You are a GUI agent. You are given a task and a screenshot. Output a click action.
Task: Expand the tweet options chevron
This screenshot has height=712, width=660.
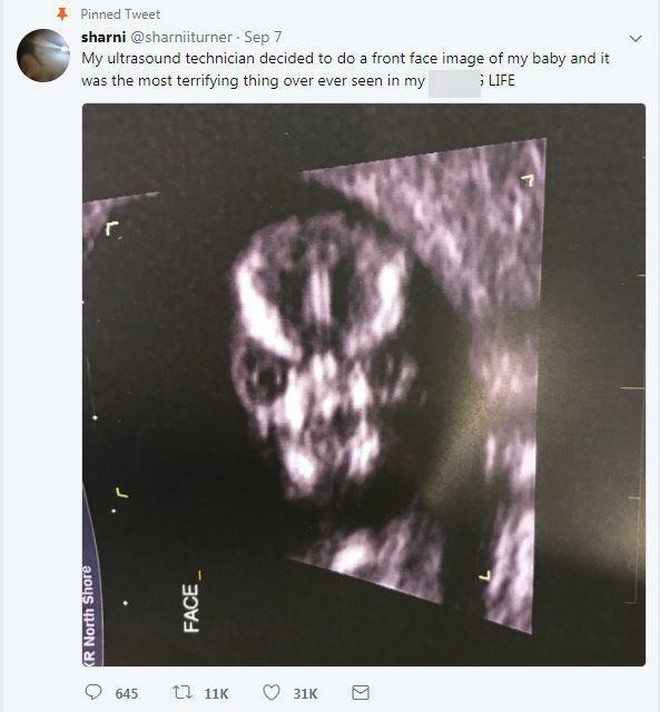point(635,39)
